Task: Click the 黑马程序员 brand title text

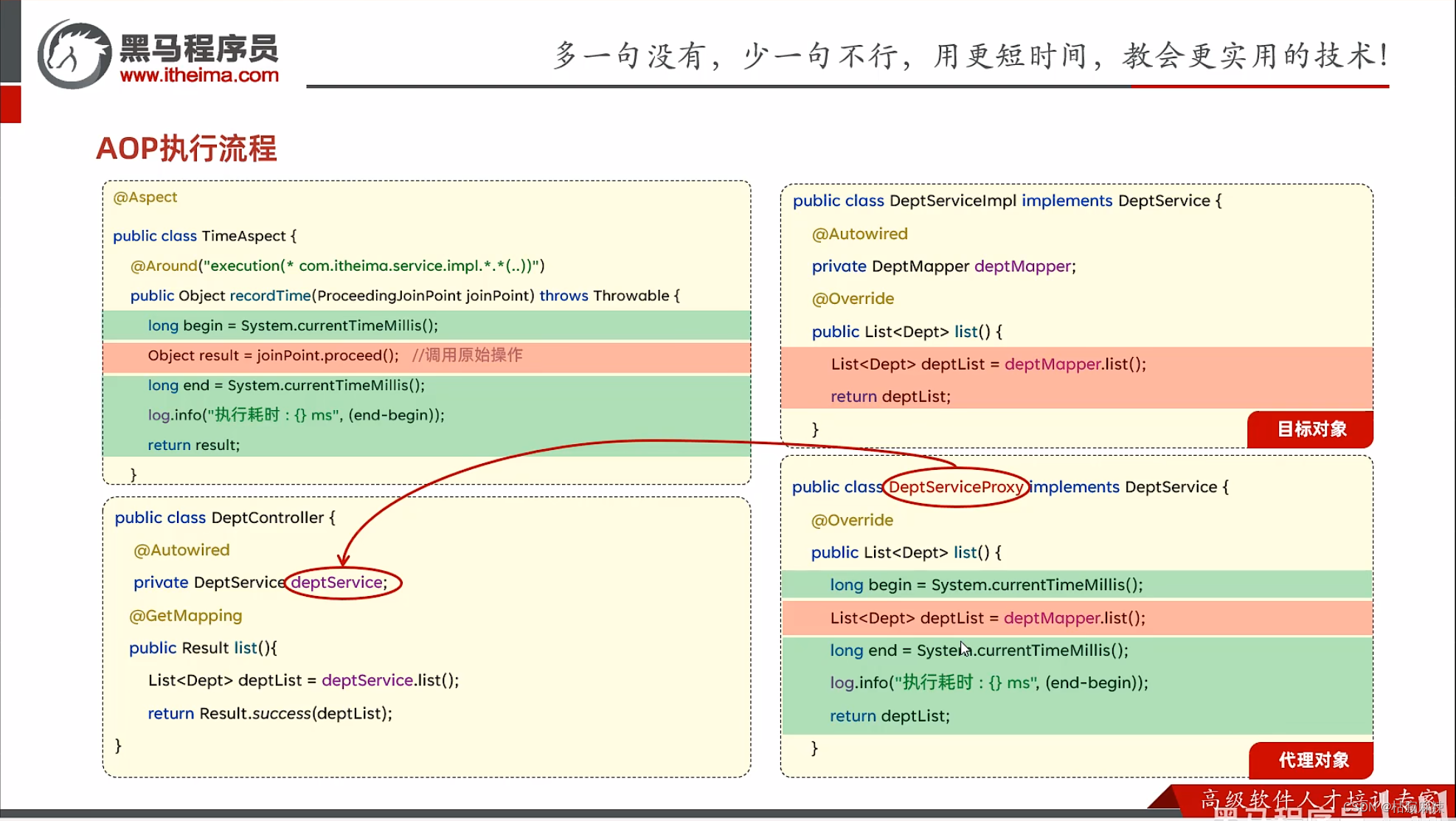Action: 199,49
